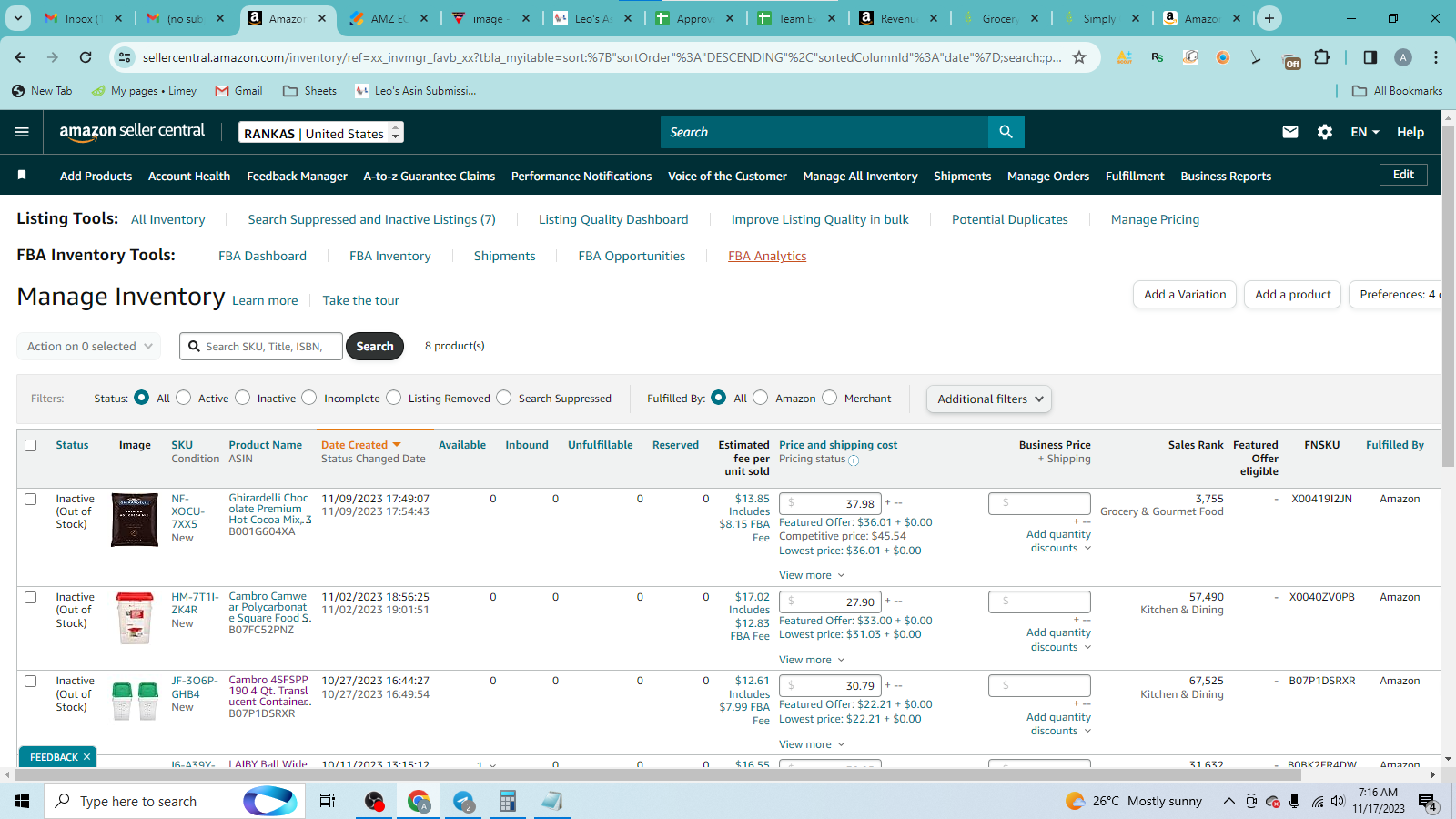Open the Action on 0 selected dropdown
Viewport: 1456px width, 819px height.
coord(89,347)
